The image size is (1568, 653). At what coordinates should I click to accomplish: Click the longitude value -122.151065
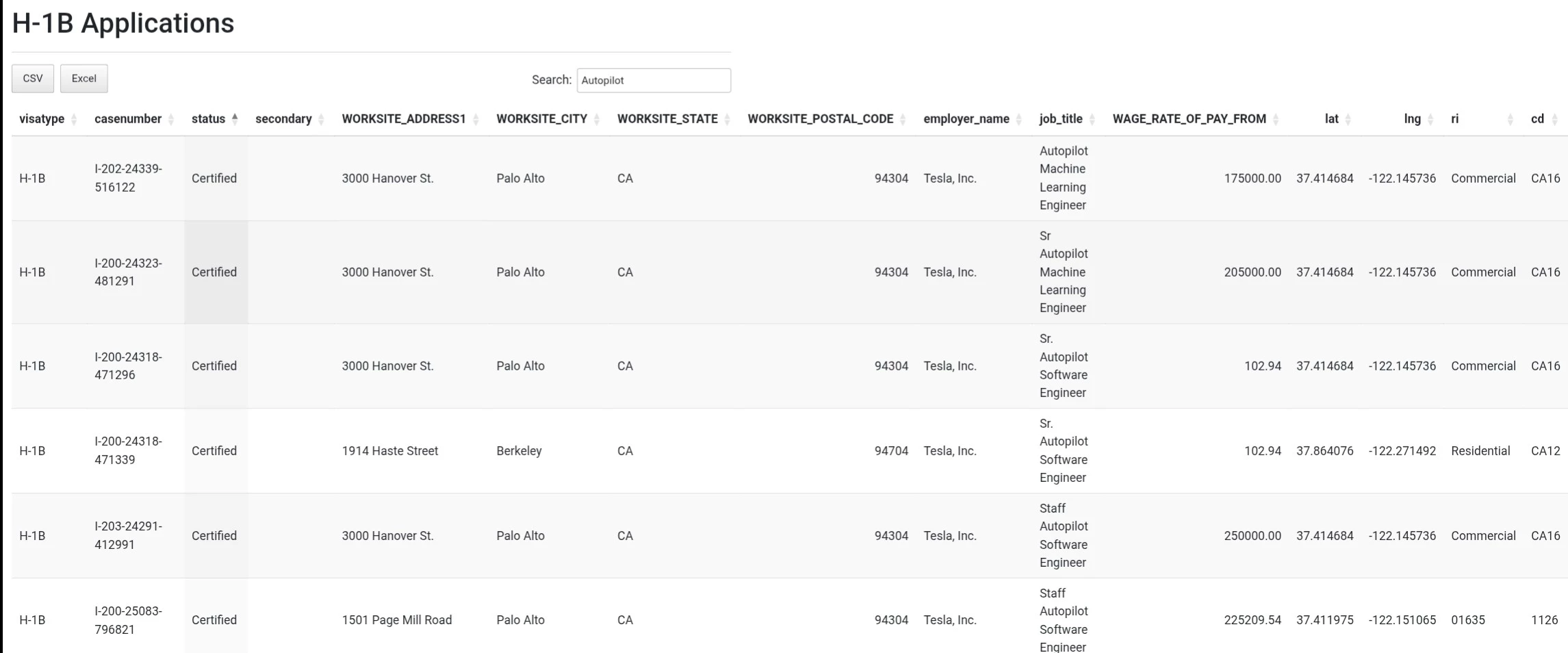pyautogui.click(x=1402, y=620)
